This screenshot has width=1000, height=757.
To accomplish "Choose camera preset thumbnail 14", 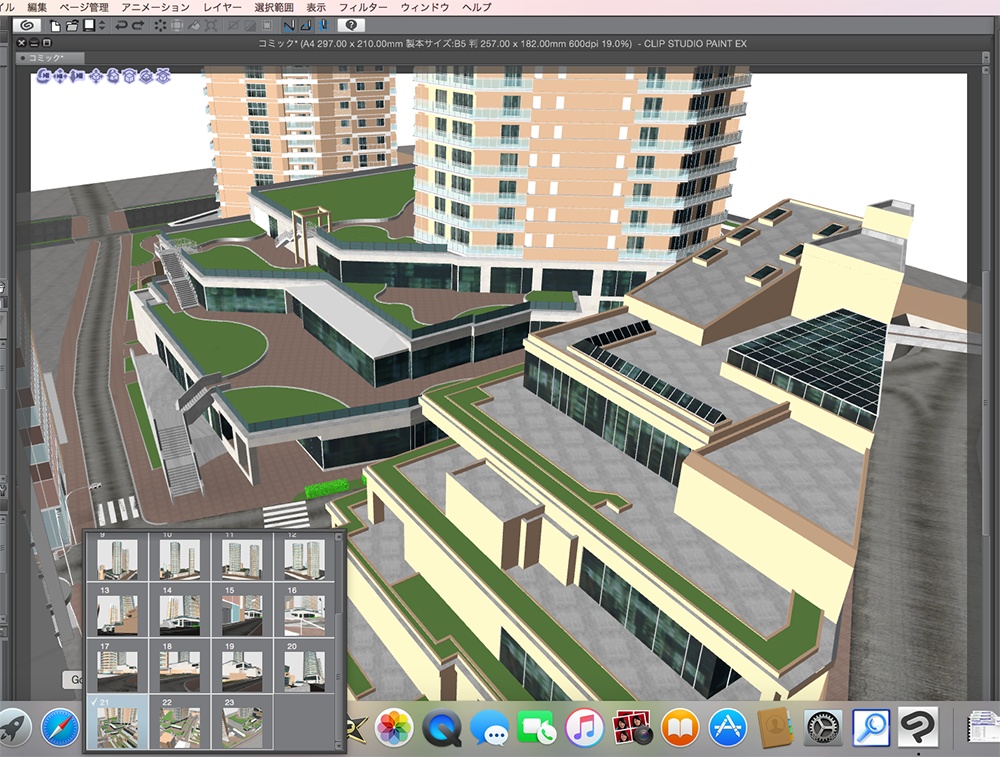I will tap(180, 610).
